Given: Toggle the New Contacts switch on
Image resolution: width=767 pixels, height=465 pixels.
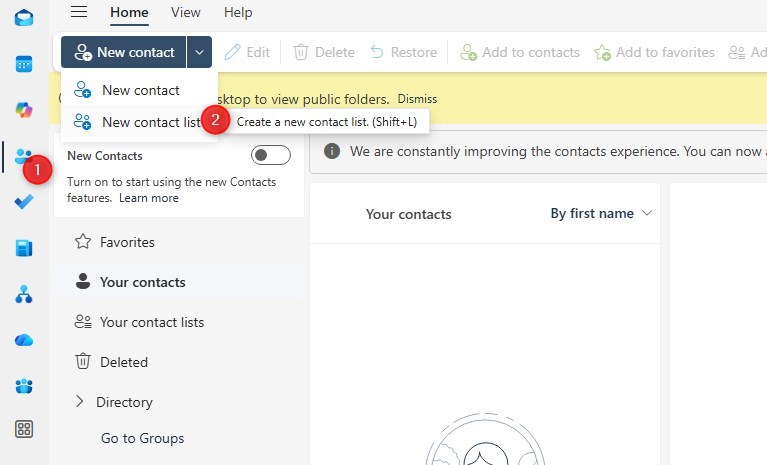Looking at the screenshot, I should point(270,155).
